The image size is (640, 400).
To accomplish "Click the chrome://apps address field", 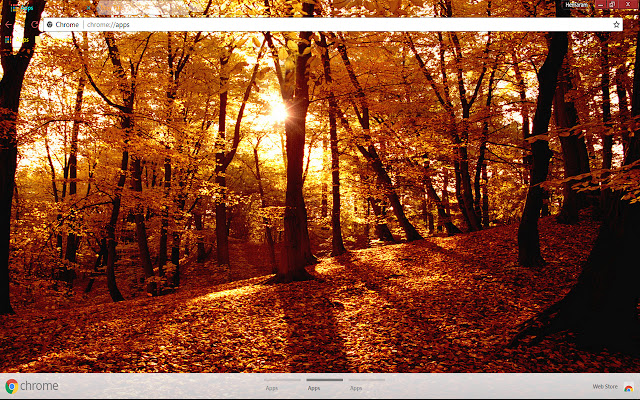I will (x=333, y=24).
